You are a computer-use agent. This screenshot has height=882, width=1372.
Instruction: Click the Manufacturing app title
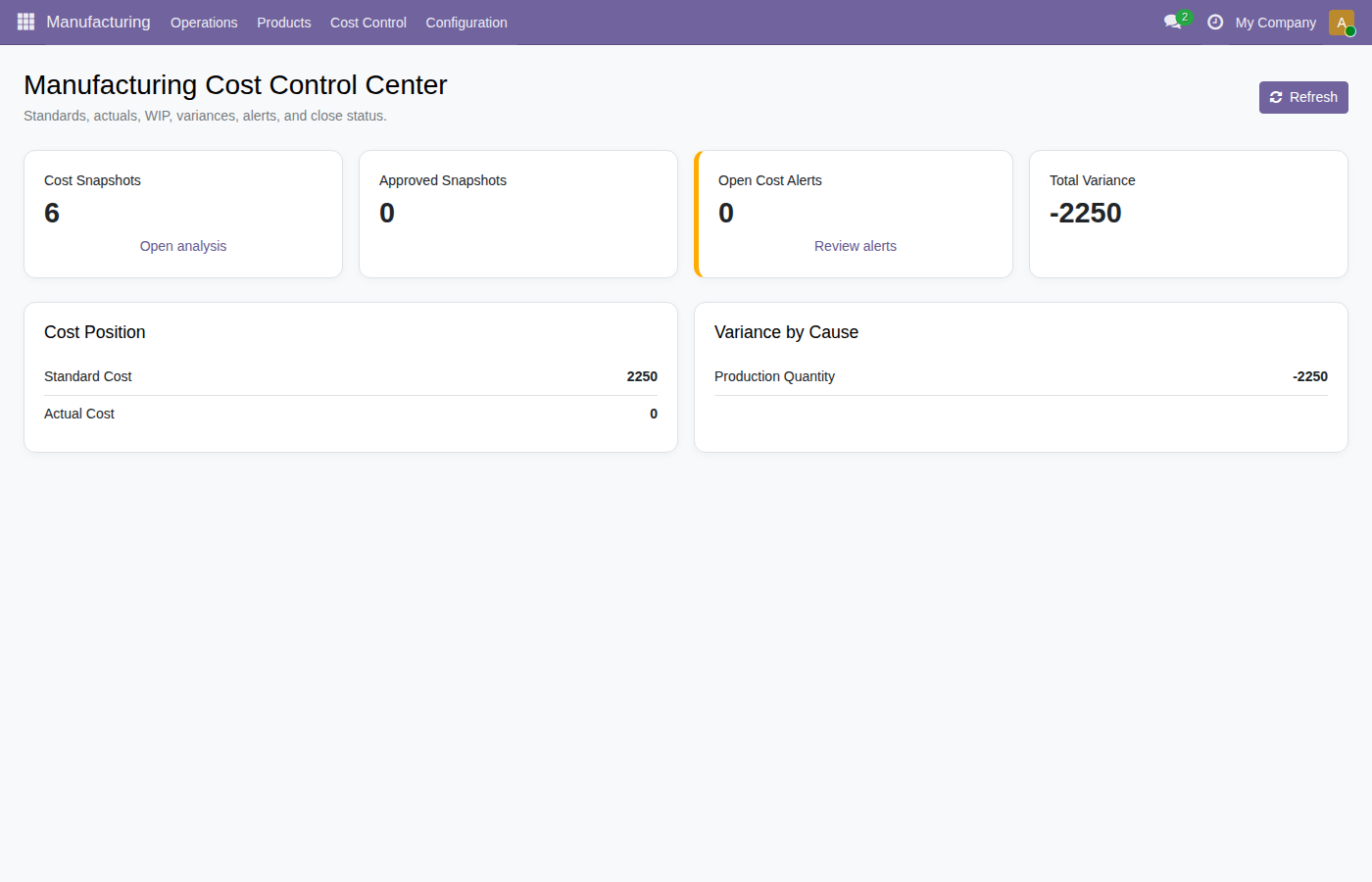(98, 22)
